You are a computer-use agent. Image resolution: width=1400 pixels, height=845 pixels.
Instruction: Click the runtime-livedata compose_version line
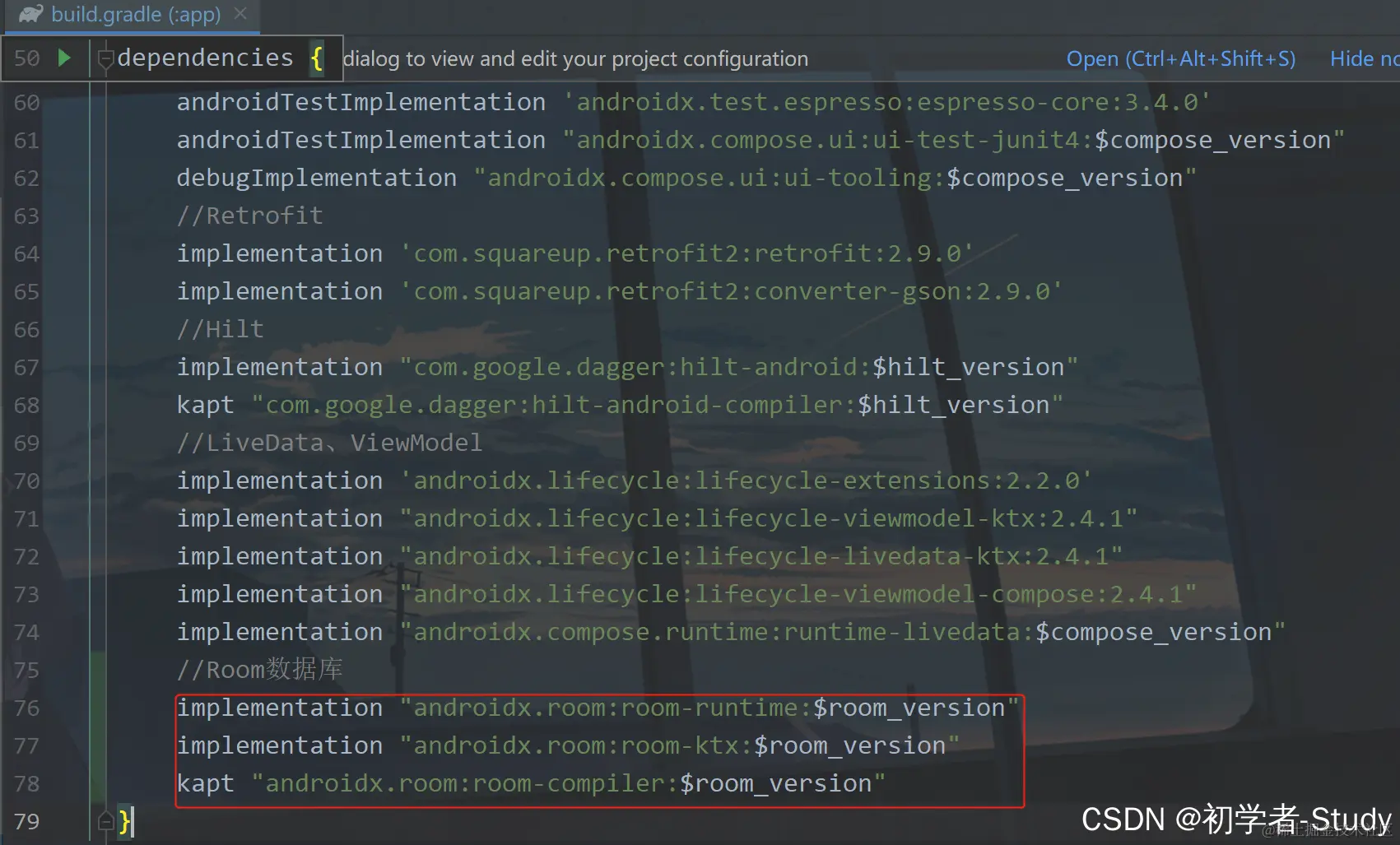pyautogui.click(x=731, y=632)
